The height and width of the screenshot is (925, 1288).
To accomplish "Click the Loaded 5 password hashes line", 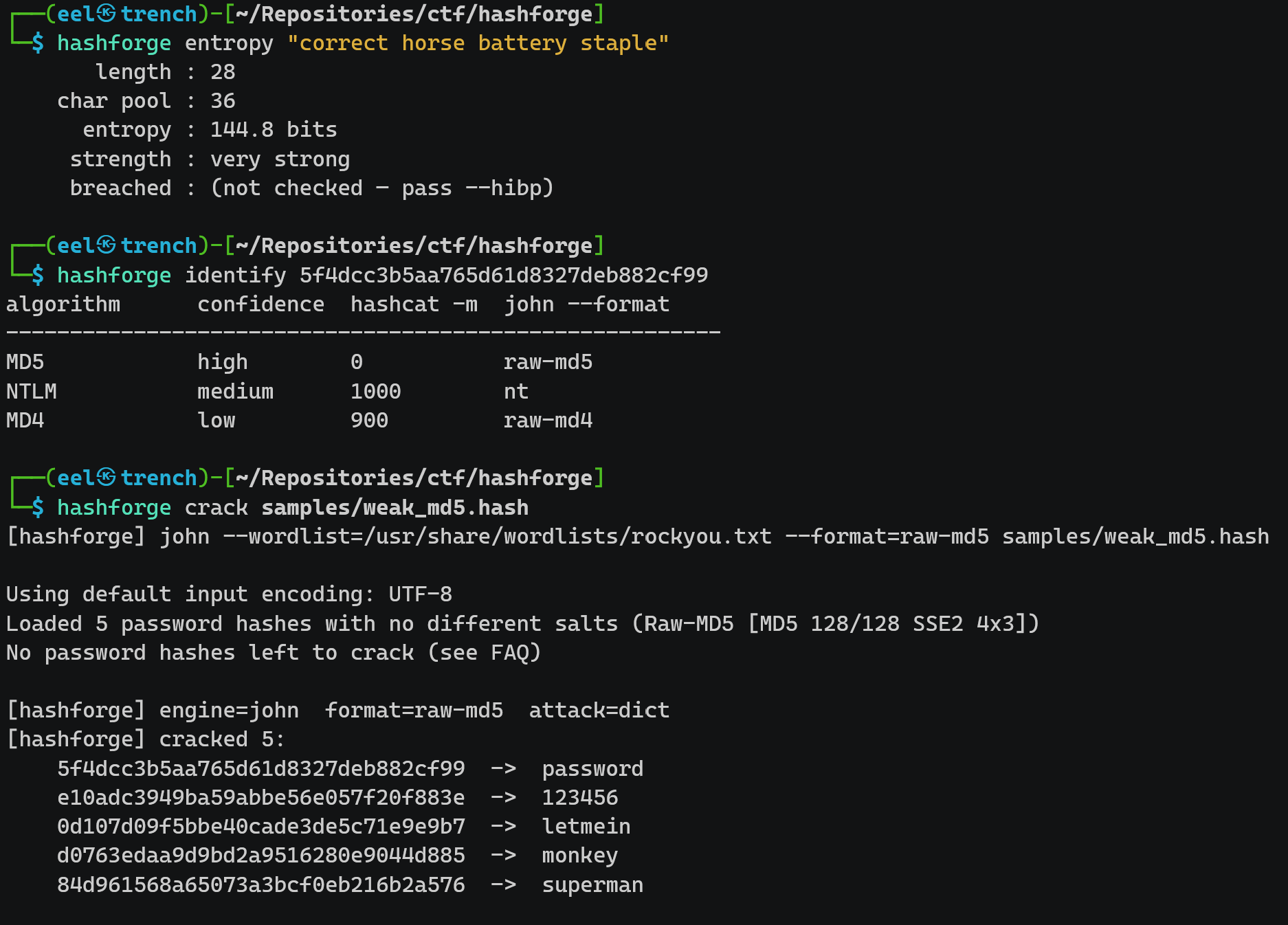I will [523, 624].
